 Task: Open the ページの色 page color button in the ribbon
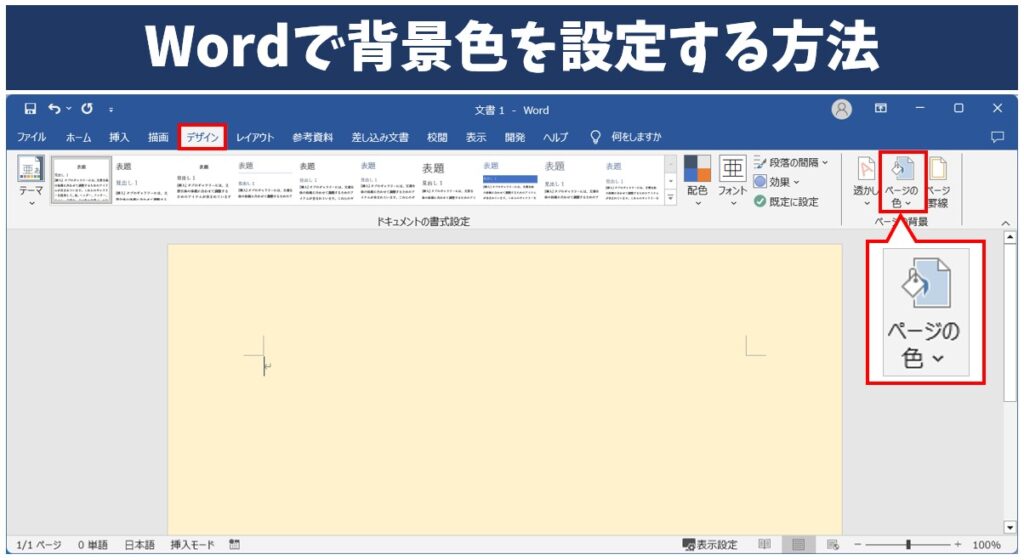pyautogui.click(x=902, y=181)
